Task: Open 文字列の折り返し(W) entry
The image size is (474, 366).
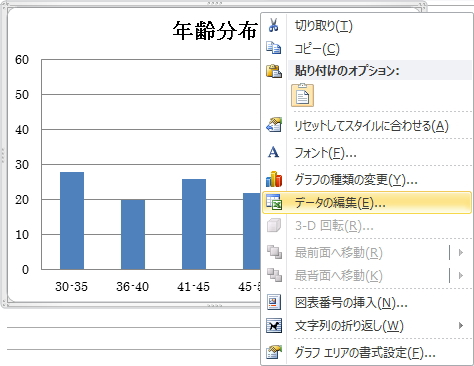Action: (x=367, y=326)
